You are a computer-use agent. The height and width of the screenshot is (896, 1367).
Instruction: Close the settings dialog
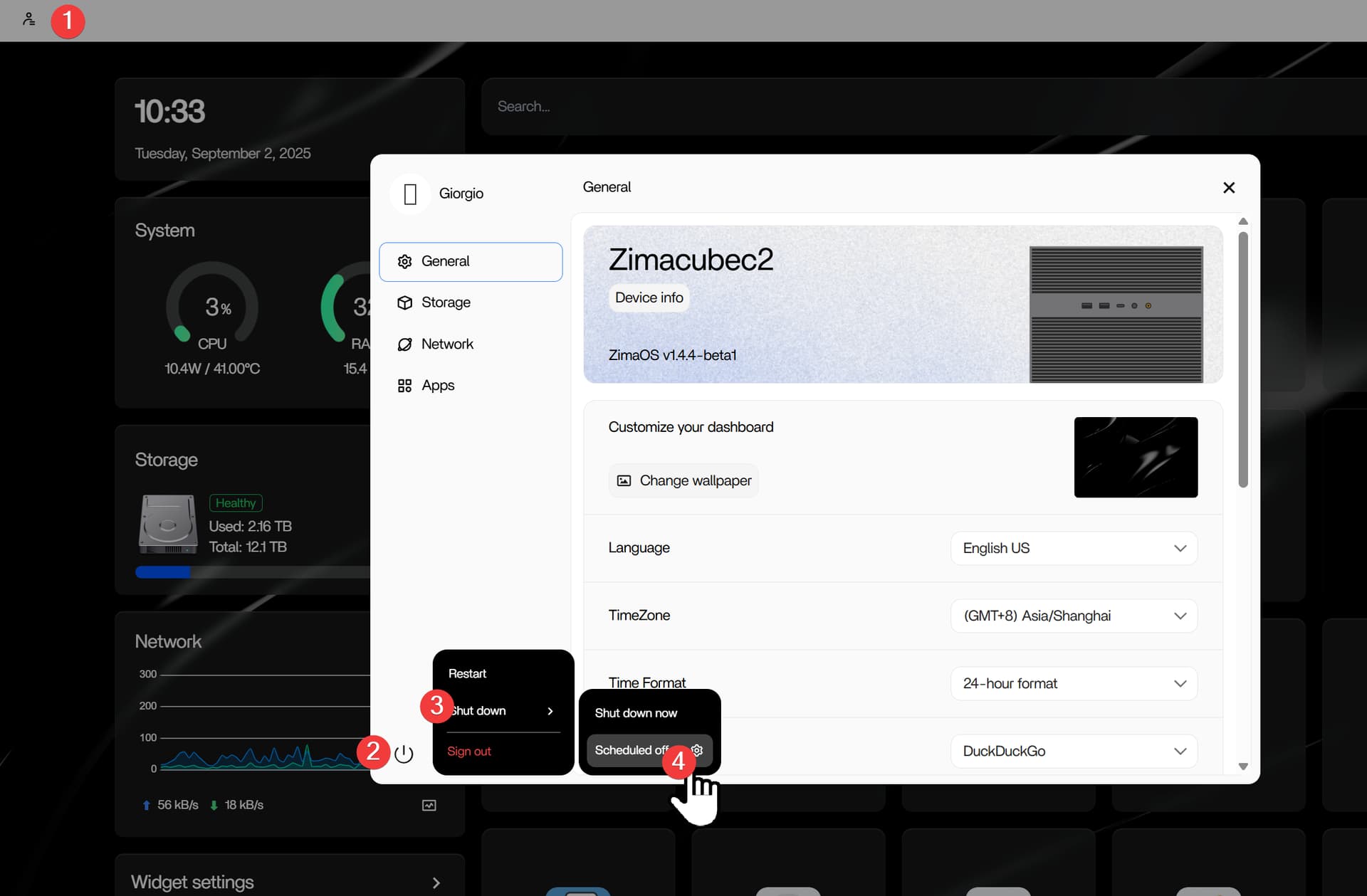[x=1228, y=188]
